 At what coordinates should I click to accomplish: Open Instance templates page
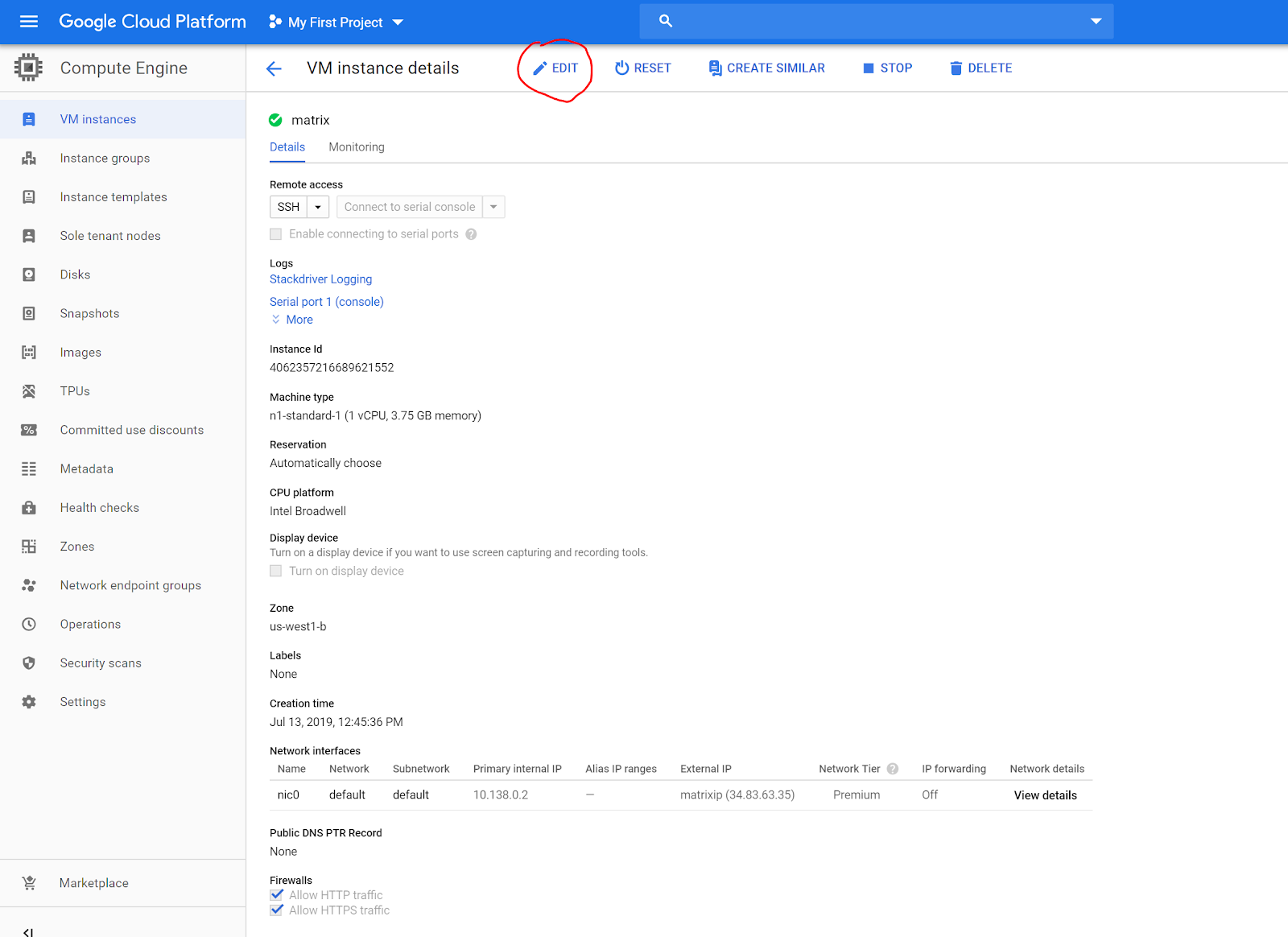(122, 197)
